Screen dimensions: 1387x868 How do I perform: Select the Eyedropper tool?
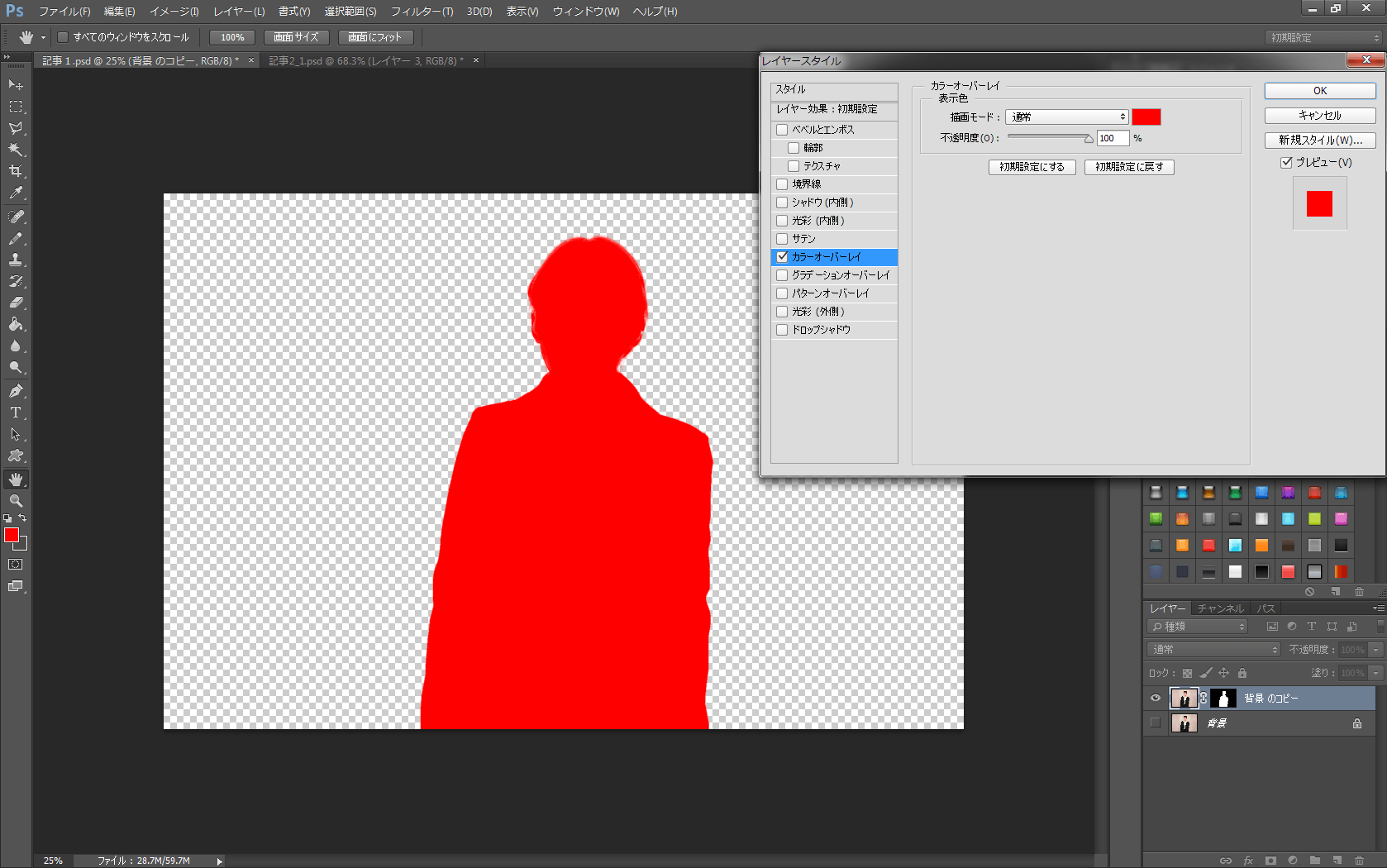(x=16, y=193)
